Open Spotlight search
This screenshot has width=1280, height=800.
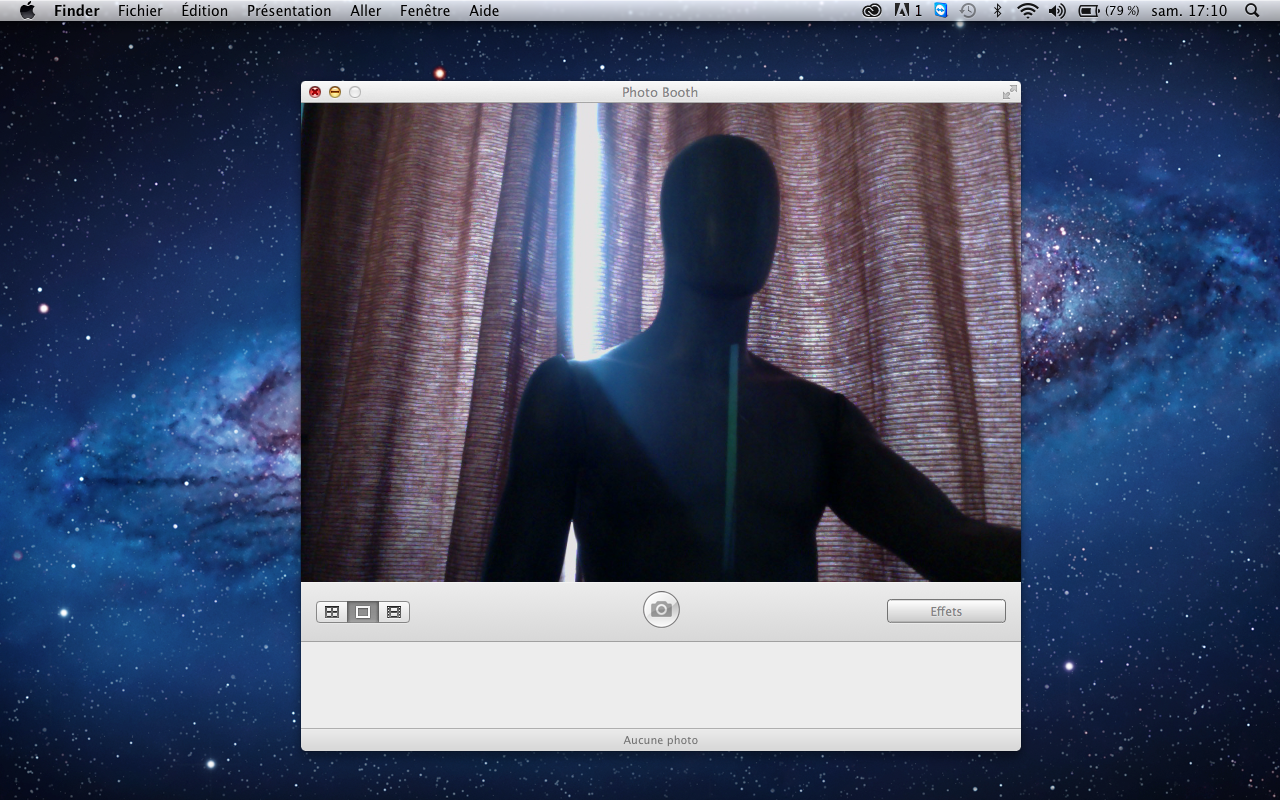coord(1252,11)
